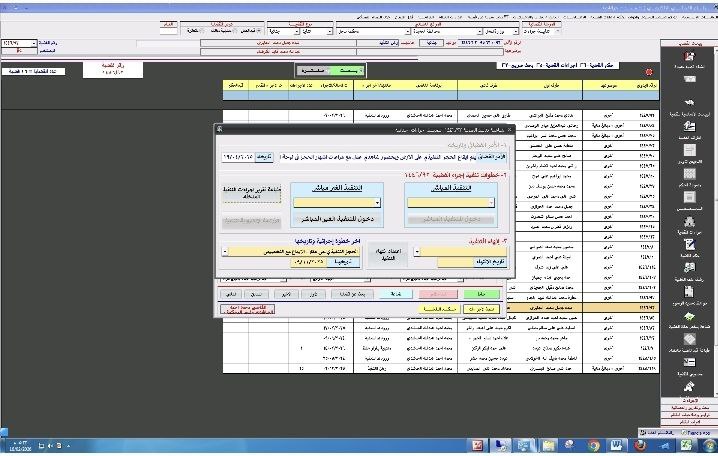
Task: Click the cyan button in the bottom button row
Action: coord(394,294)
